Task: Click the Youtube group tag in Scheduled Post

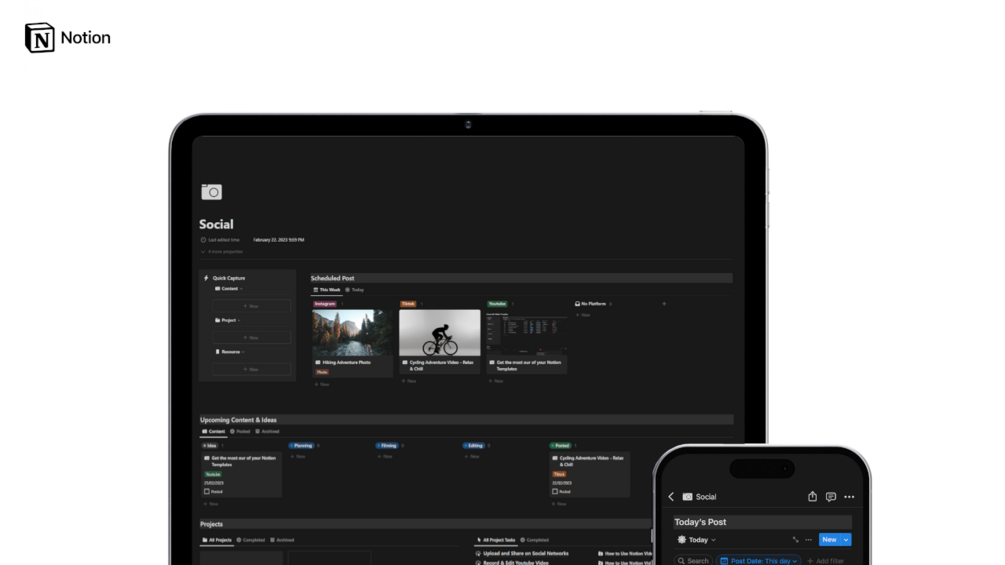Action: [x=497, y=304]
